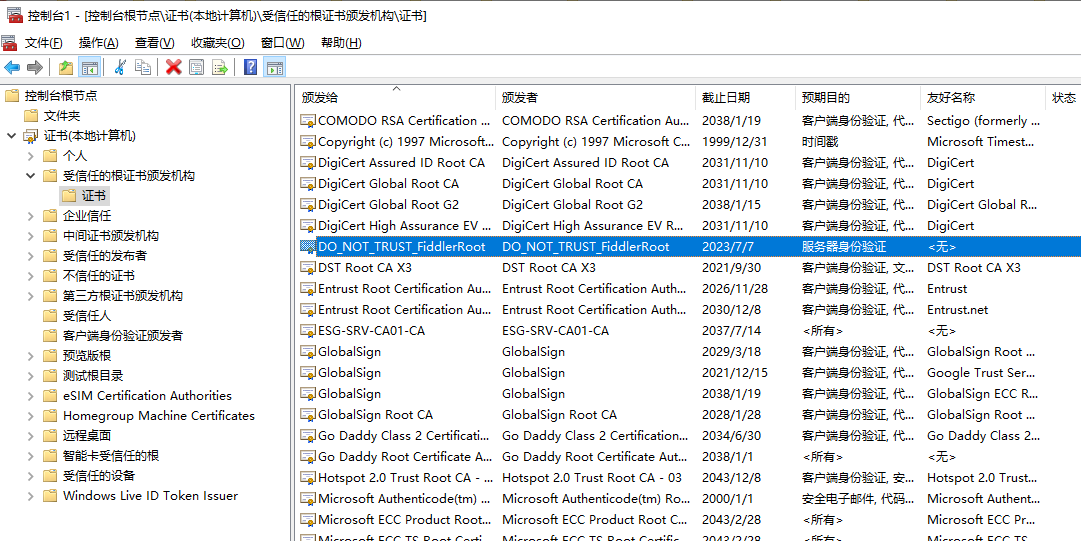The width and height of the screenshot is (1081, 541).
Task: Click the Back arrow in the toolbar
Action: point(12,67)
